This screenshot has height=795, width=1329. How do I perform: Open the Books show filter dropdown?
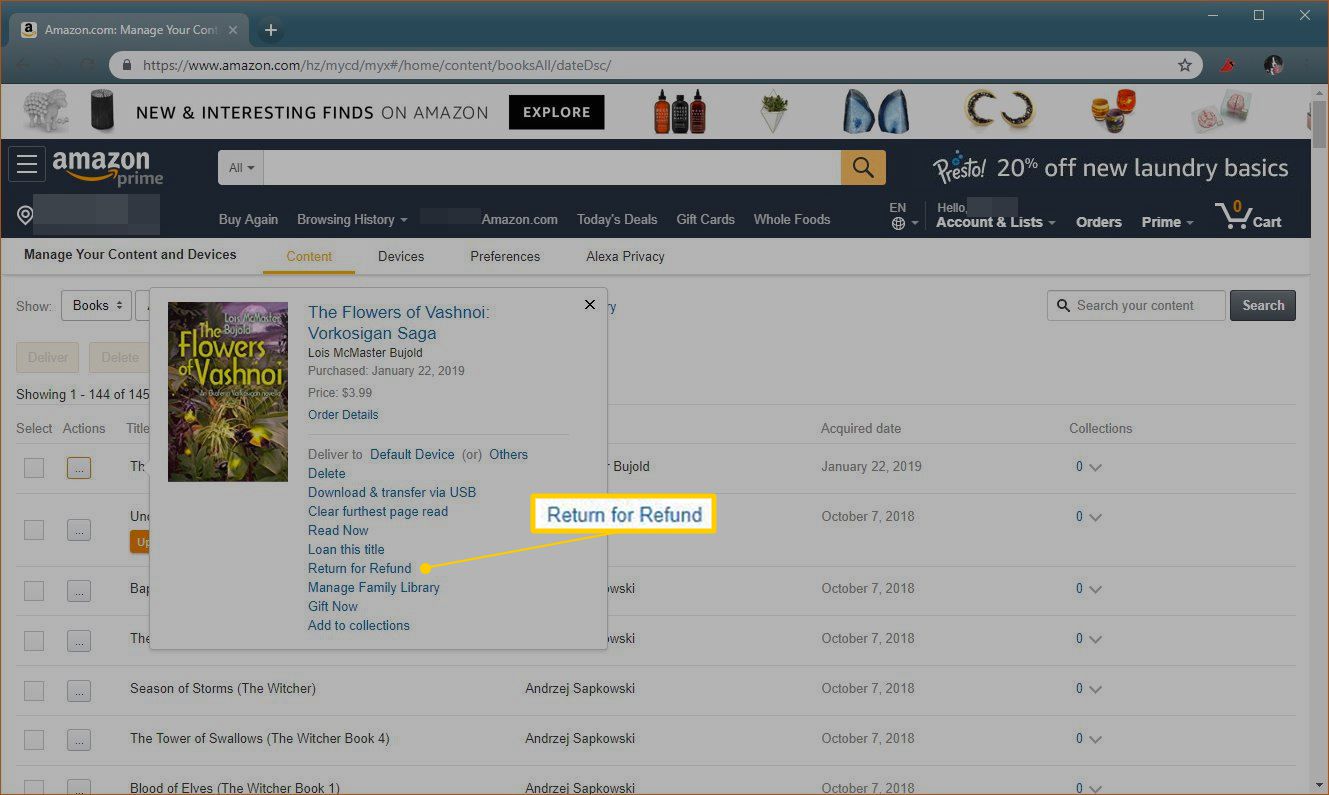point(97,306)
